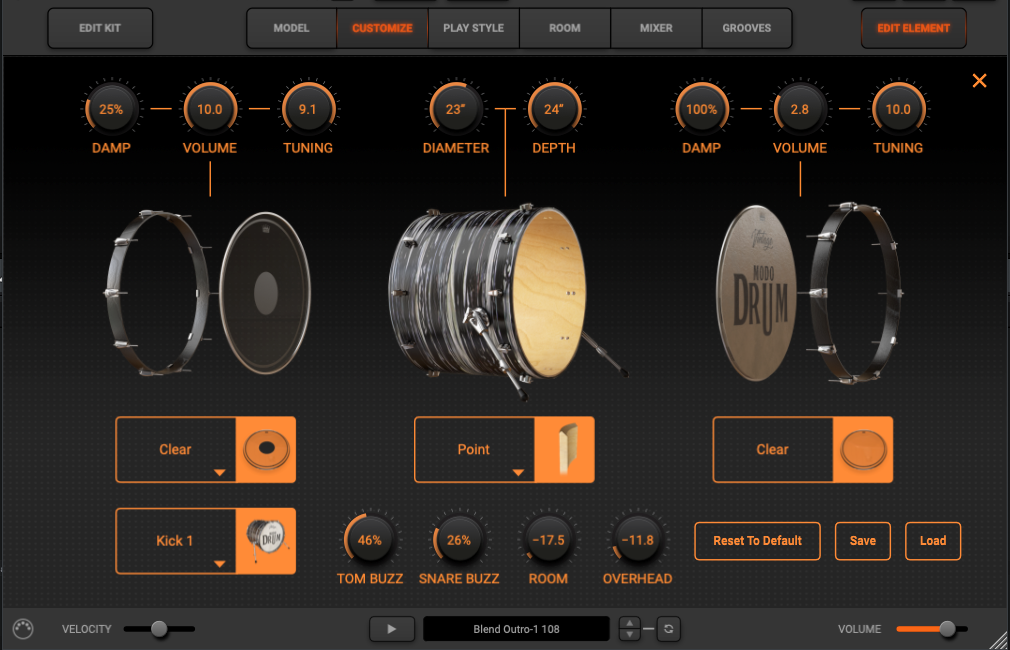Click the window resize grip corner
This screenshot has width=1010, height=650.
click(x=999, y=640)
